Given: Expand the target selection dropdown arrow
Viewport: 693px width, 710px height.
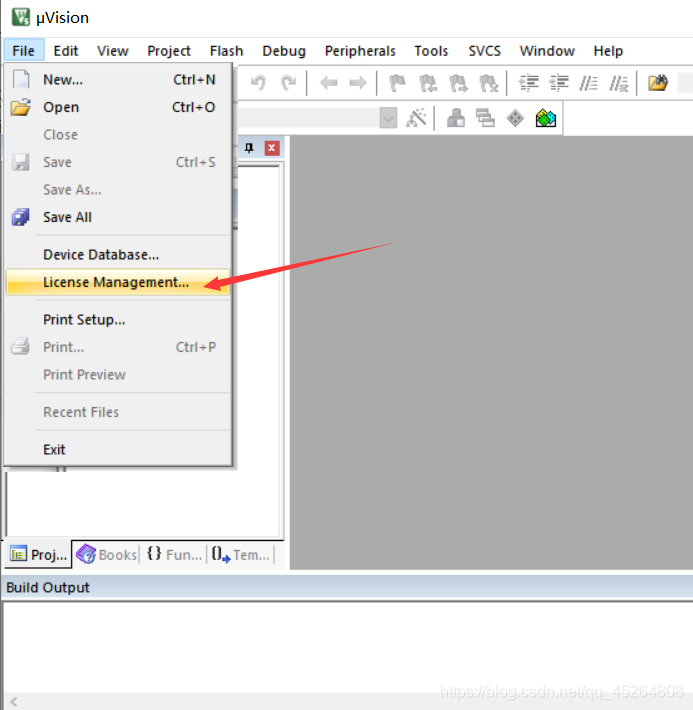Looking at the screenshot, I should tap(388, 118).
